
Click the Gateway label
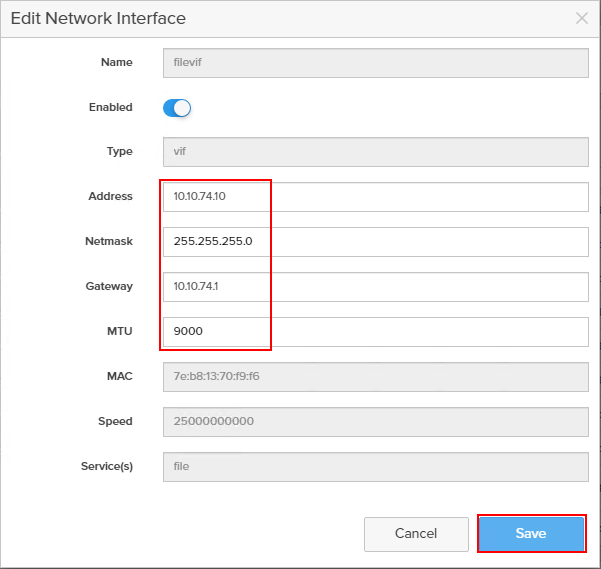pos(109,286)
